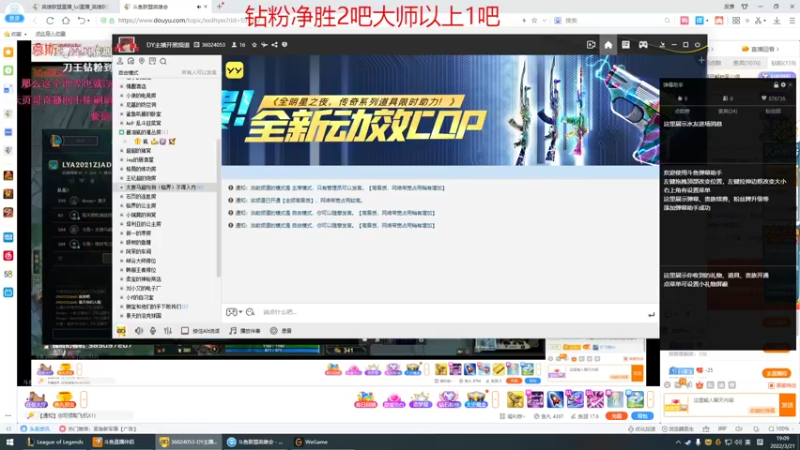Toggle the microphone in YY bottom toolbar

click(153, 331)
